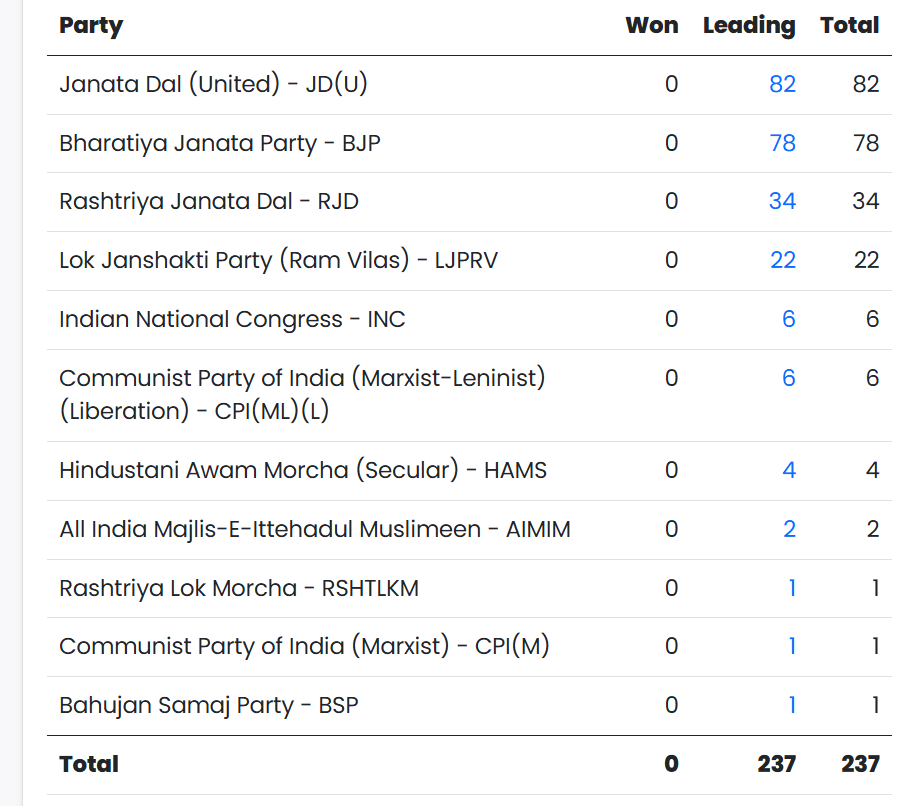
Task: Open Rashtriya Lok Morcha leading link
Action: click(x=792, y=588)
